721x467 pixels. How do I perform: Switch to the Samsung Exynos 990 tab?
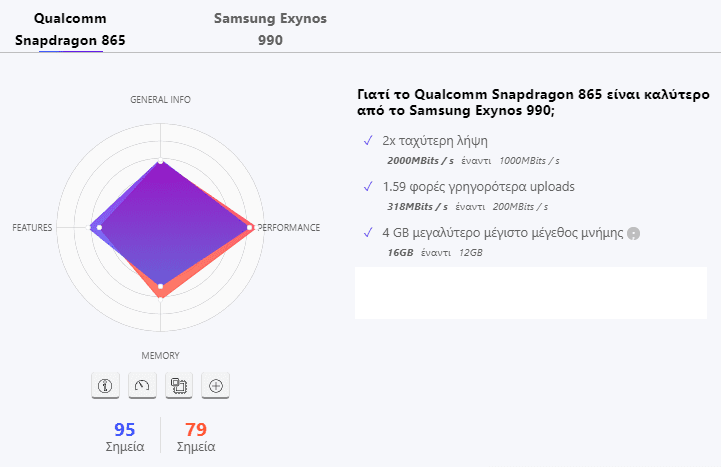(x=270, y=29)
